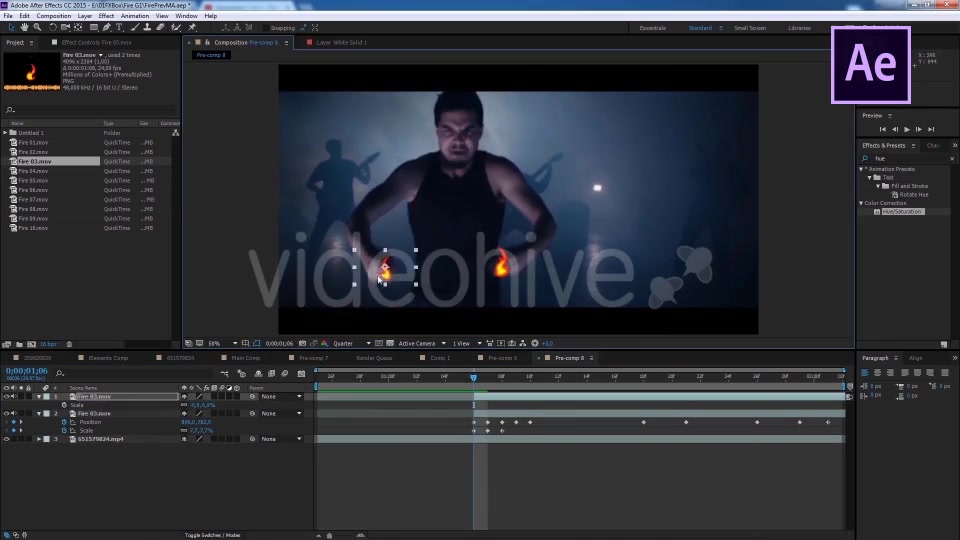Enable the Snapping checkbox
Viewport: 960px width, 540px height.
pos(265,28)
